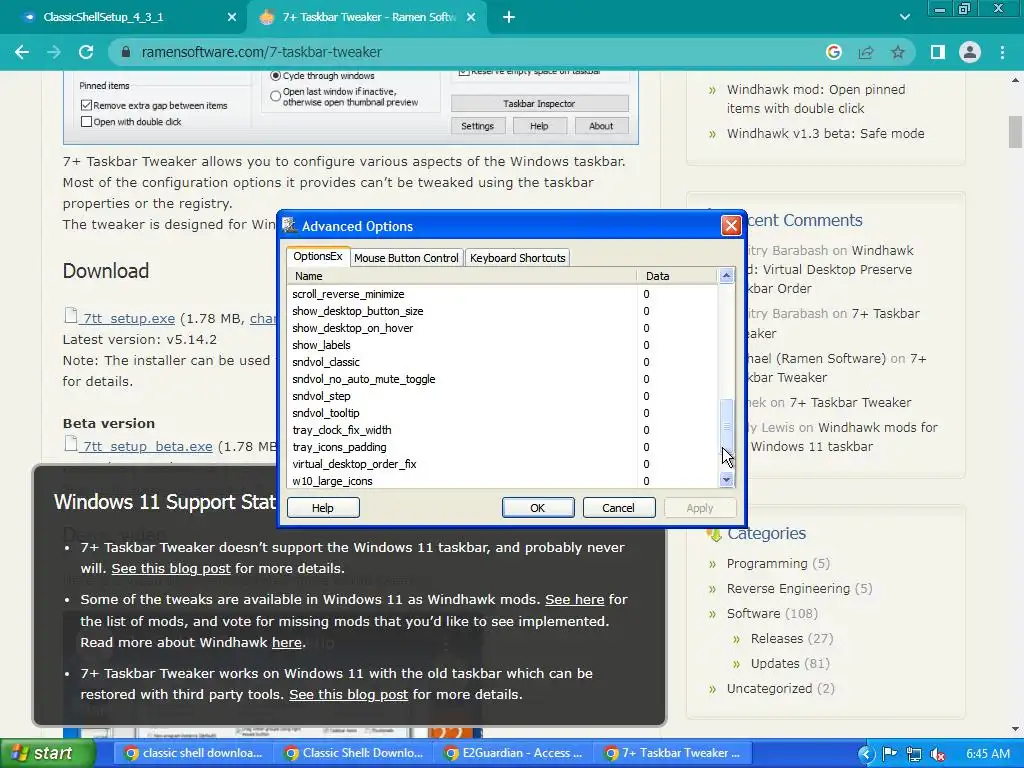This screenshot has width=1024, height=768.
Task: Toggle Remove extra gap between items checkbox
Action: click(86, 105)
